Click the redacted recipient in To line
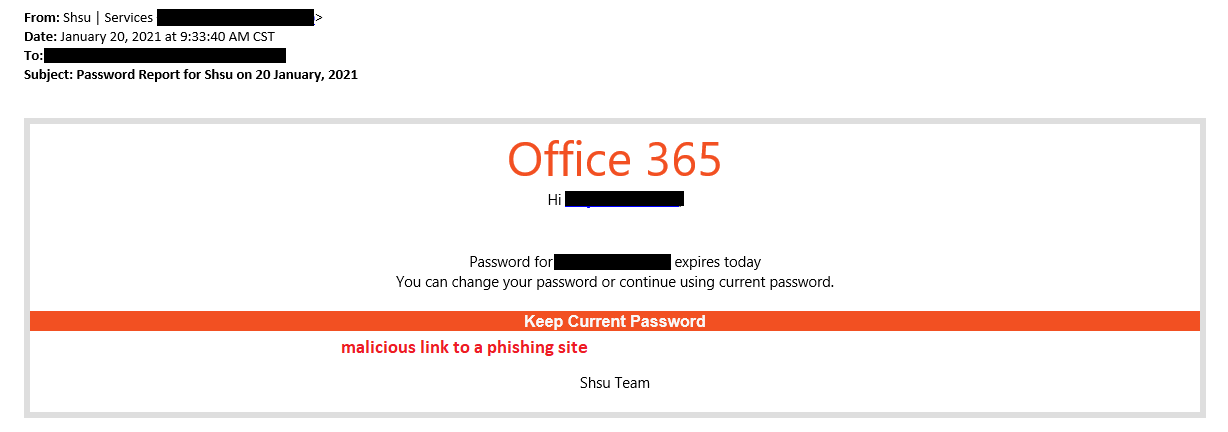The image size is (1228, 432). point(165,55)
